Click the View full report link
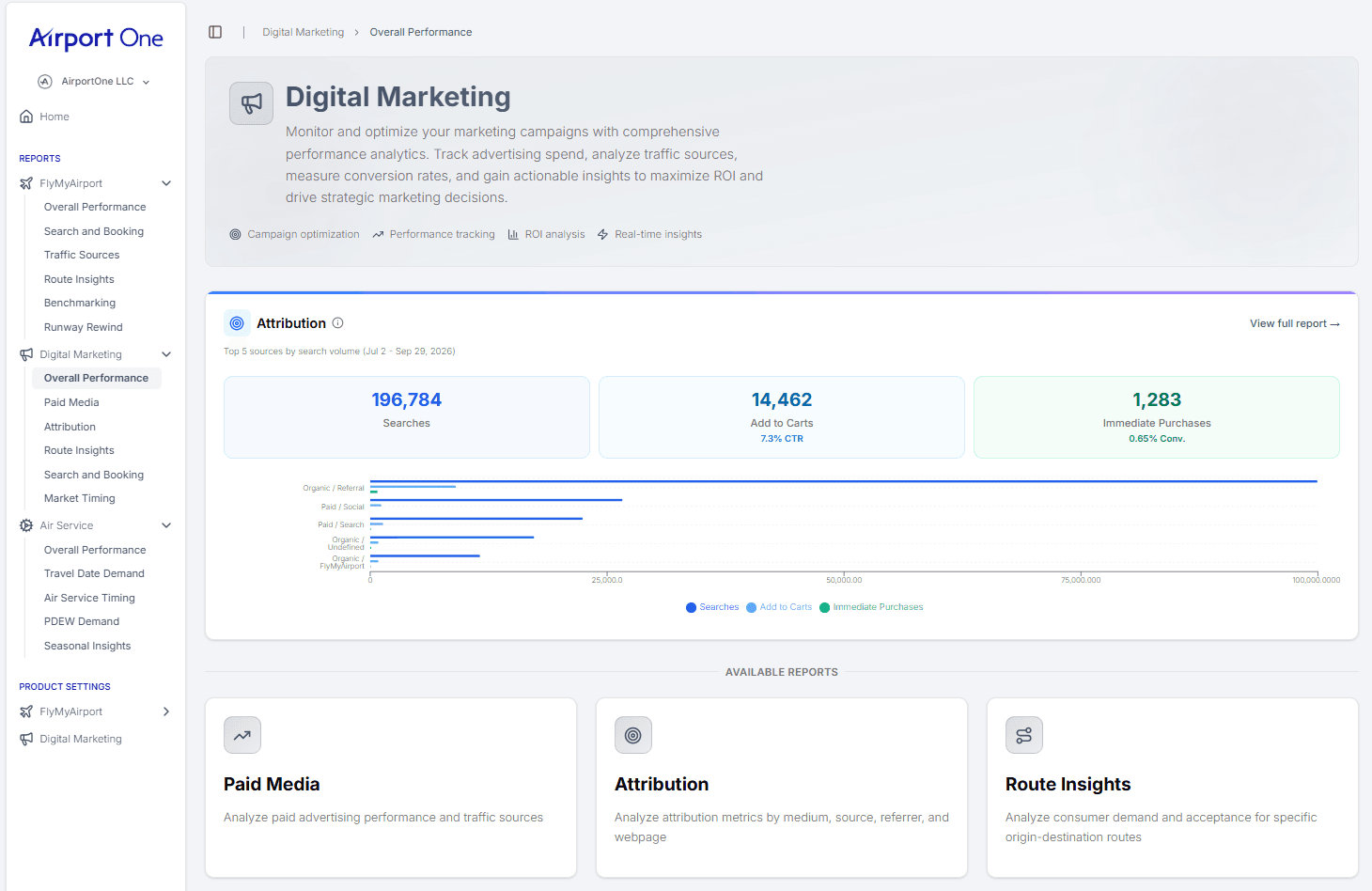1372x891 pixels. 1294,323
